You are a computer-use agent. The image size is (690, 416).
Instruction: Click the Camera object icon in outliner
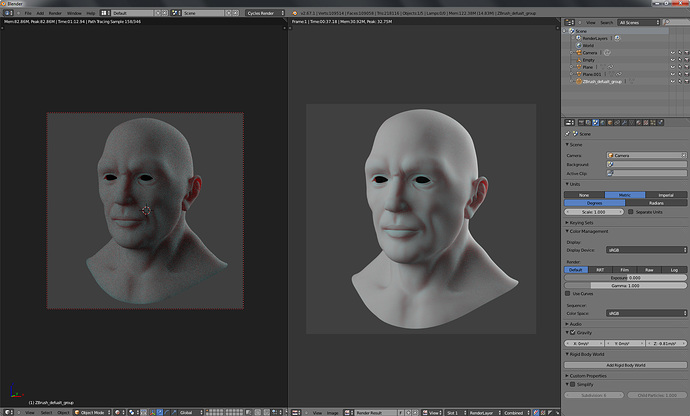(x=579, y=53)
